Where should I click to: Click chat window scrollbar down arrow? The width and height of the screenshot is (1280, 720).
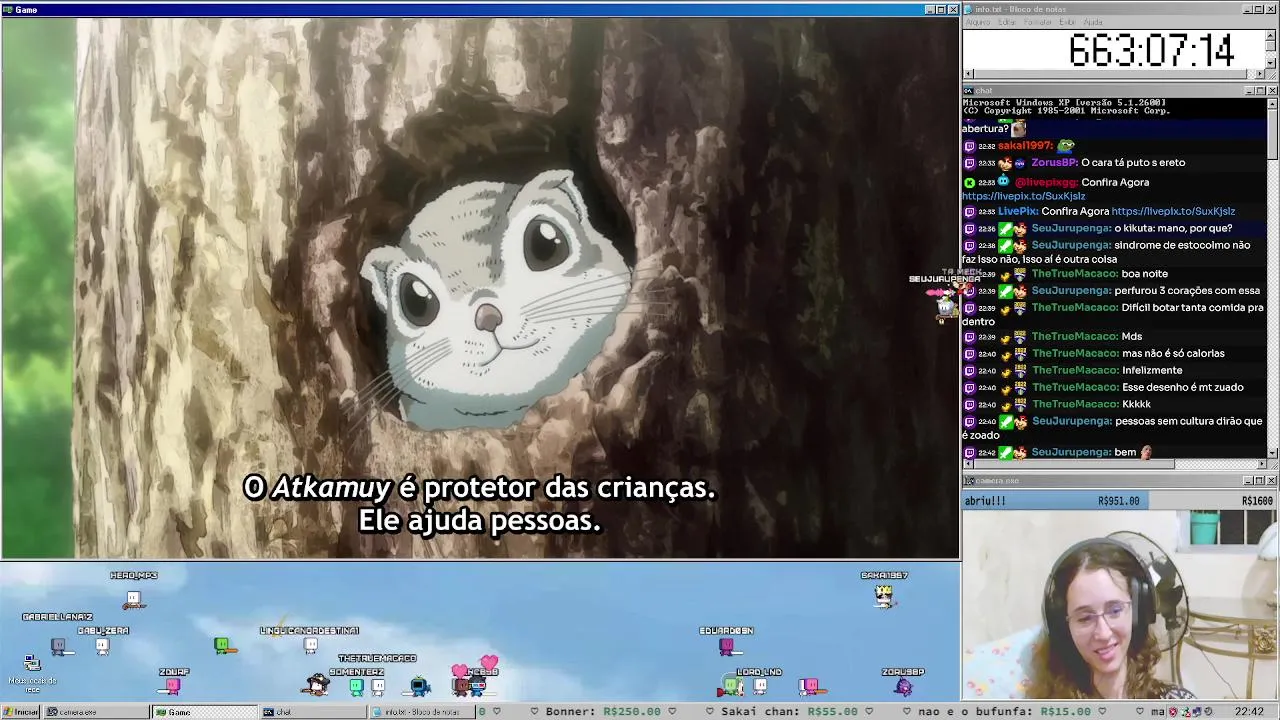[1272, 453]
